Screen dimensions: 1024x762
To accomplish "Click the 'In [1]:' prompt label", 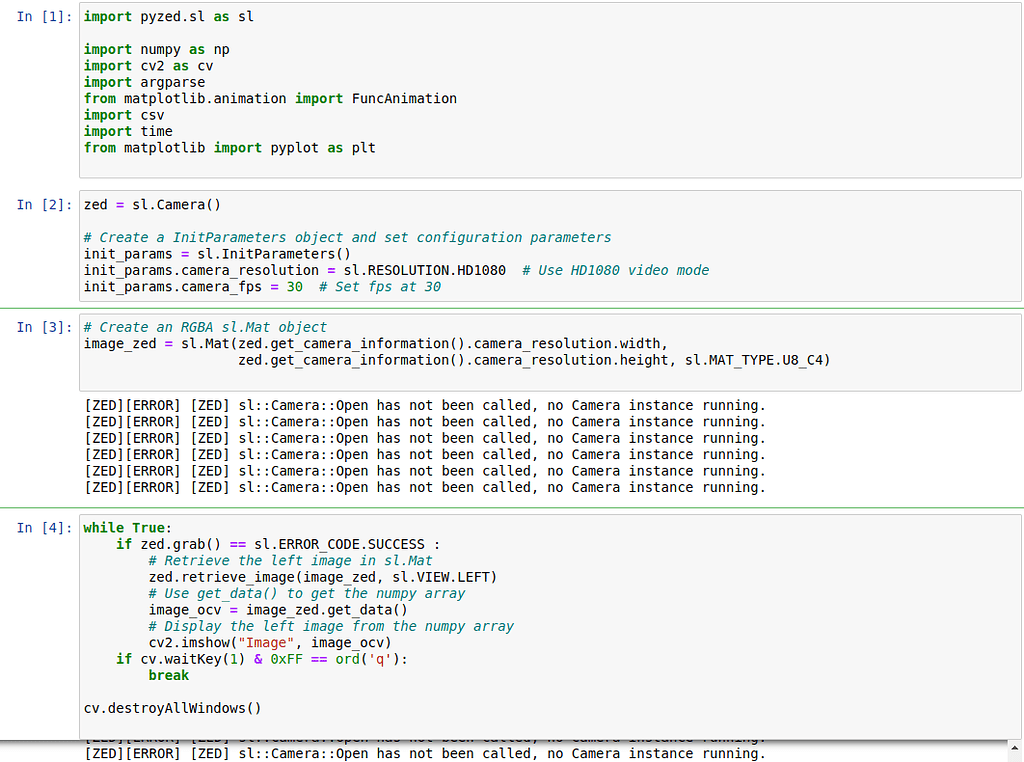I will [x=44, y=17].
